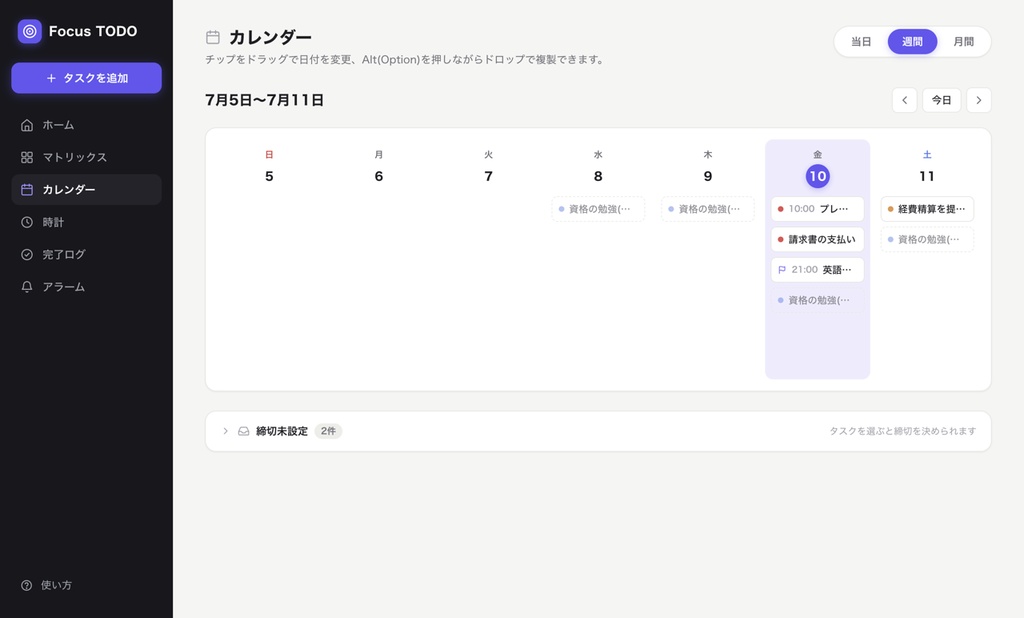This screenshot has width=1024, height=618.
Task: Click the 2件 count badge
Action: click(x=328, y=431)
